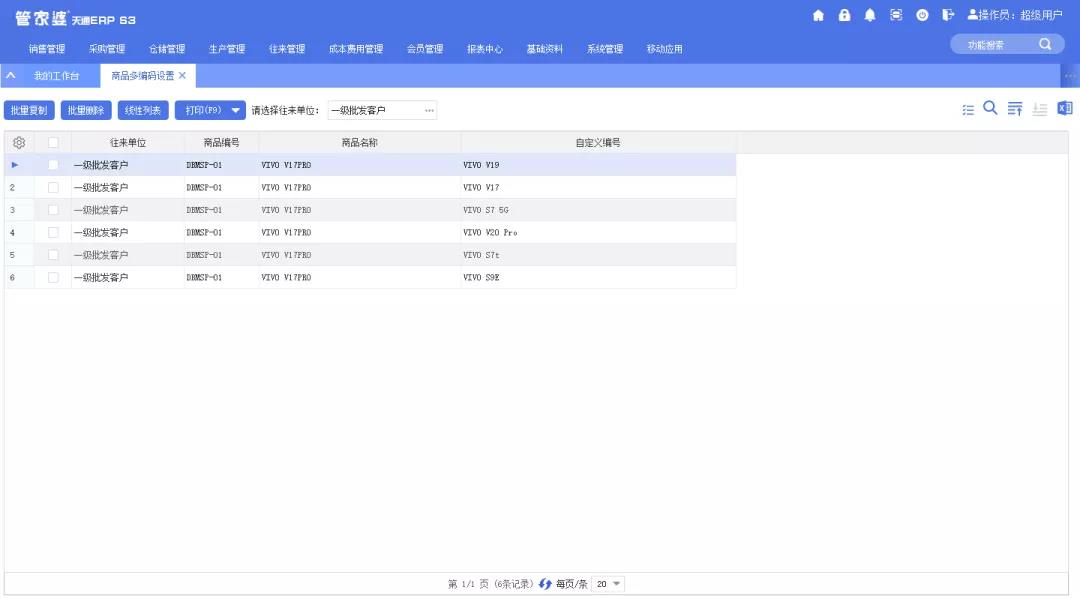Click the 批量删除 button
The height and width of the screenshot is (599, 1080).
86,110
